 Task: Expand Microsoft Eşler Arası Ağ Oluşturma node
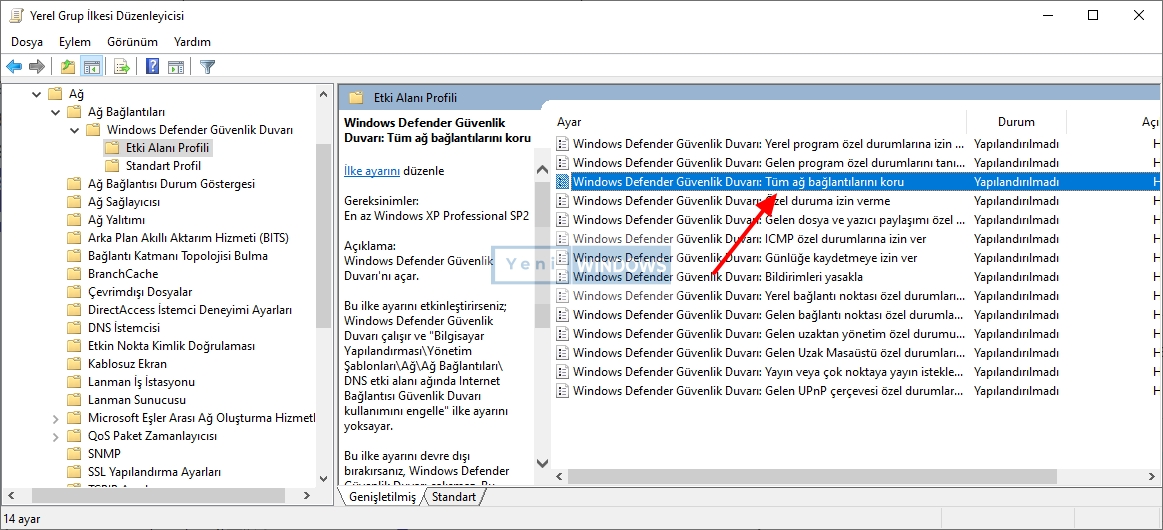[55, 418]
